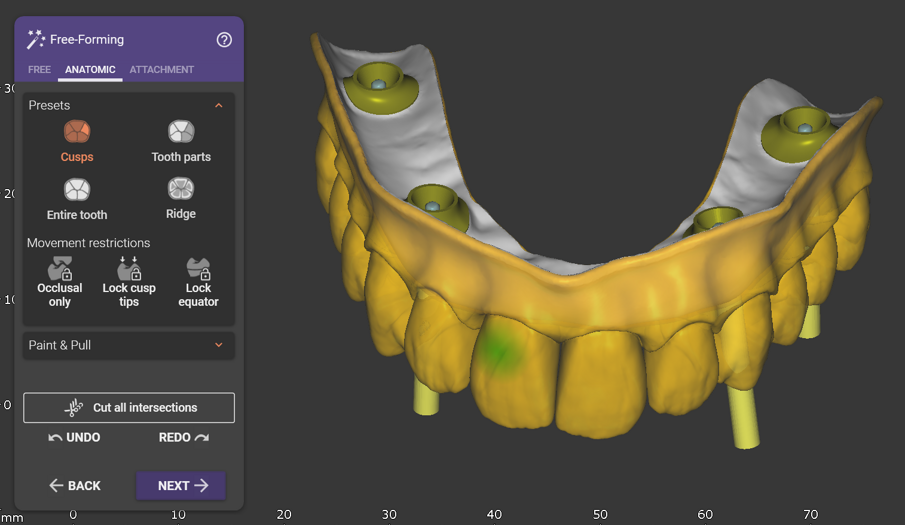
Task: Undo the last forming action
Action: point(75,437)
